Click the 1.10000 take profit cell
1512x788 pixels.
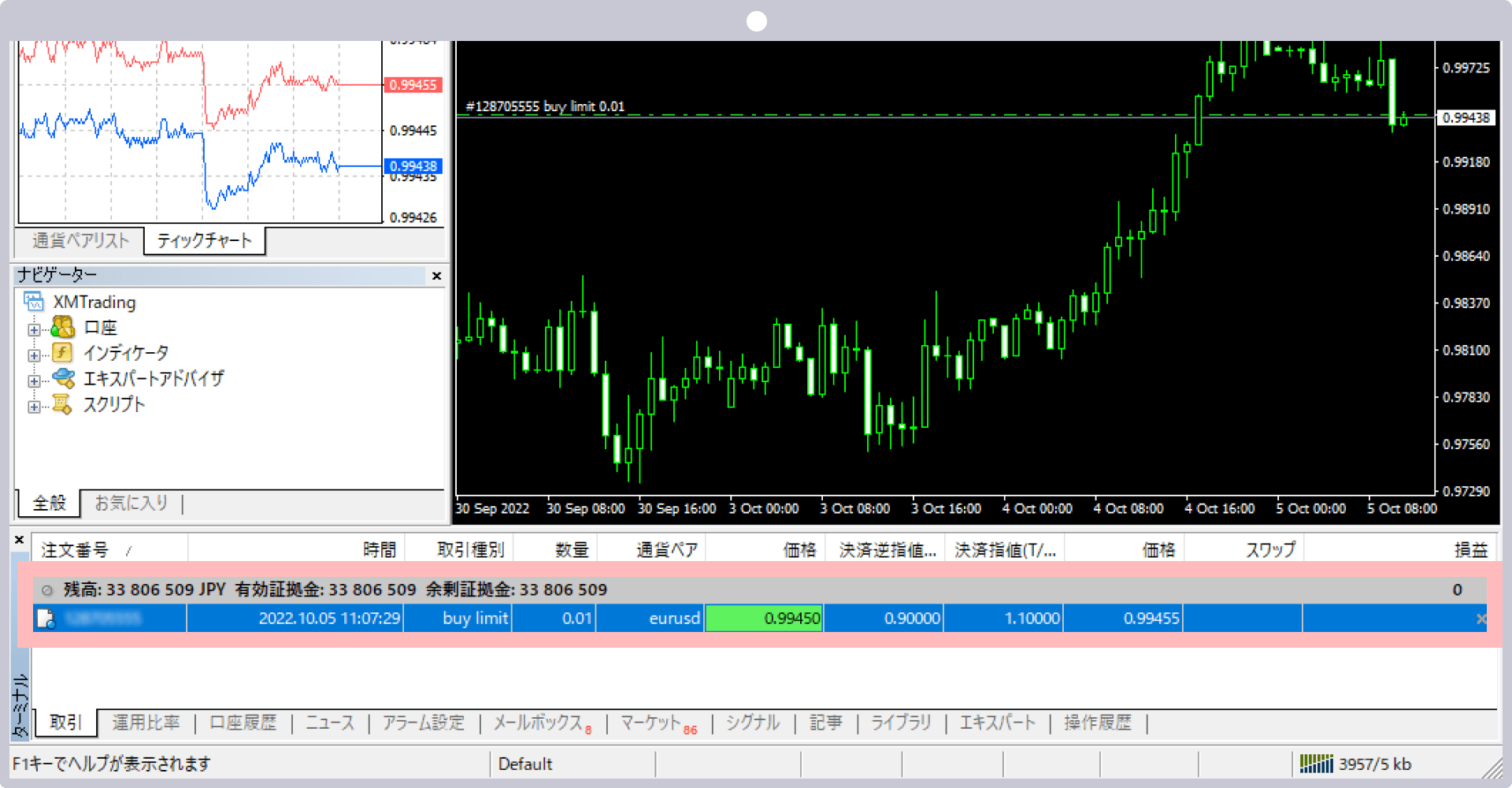(x=1005, y=619)
